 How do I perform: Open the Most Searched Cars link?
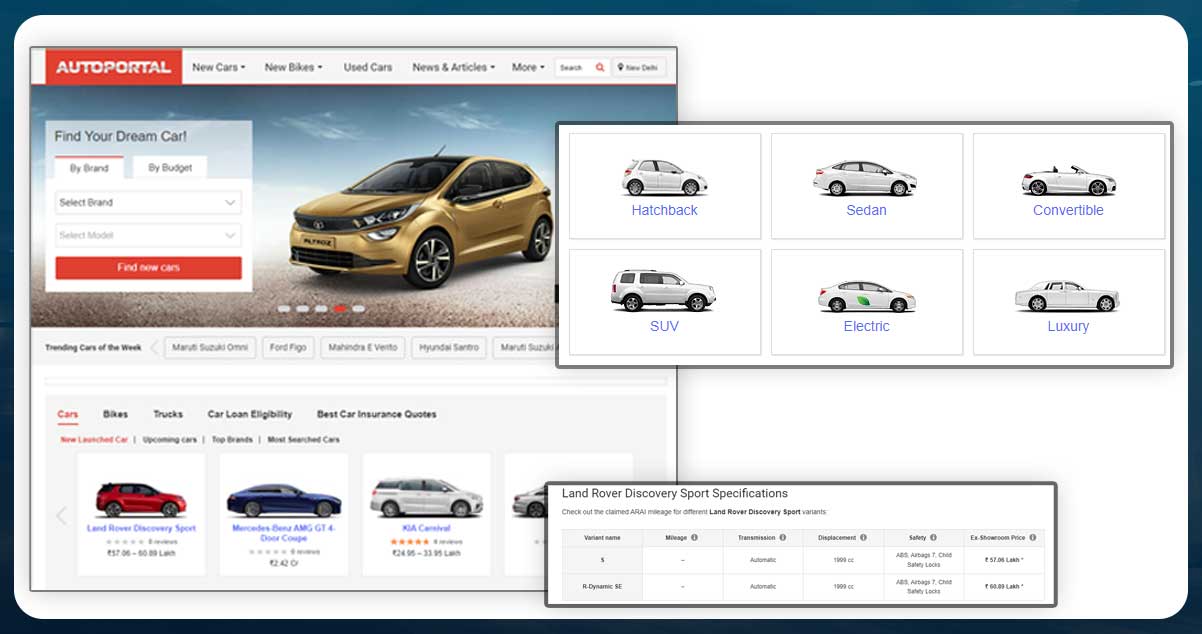tap(303, 439)
